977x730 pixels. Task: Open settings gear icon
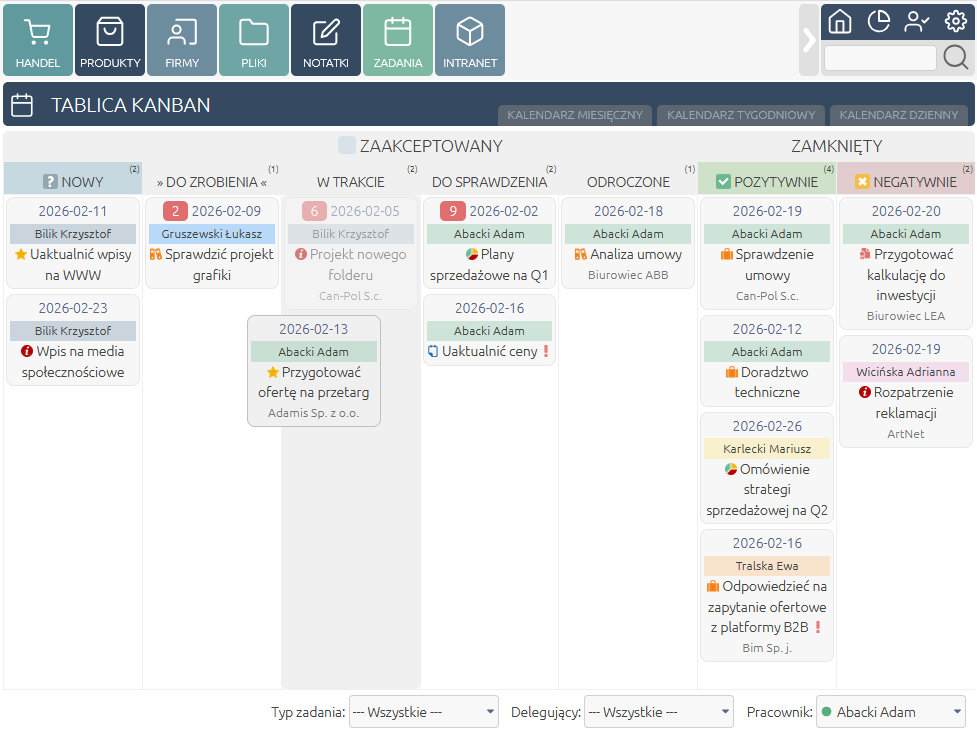[955, 21]
